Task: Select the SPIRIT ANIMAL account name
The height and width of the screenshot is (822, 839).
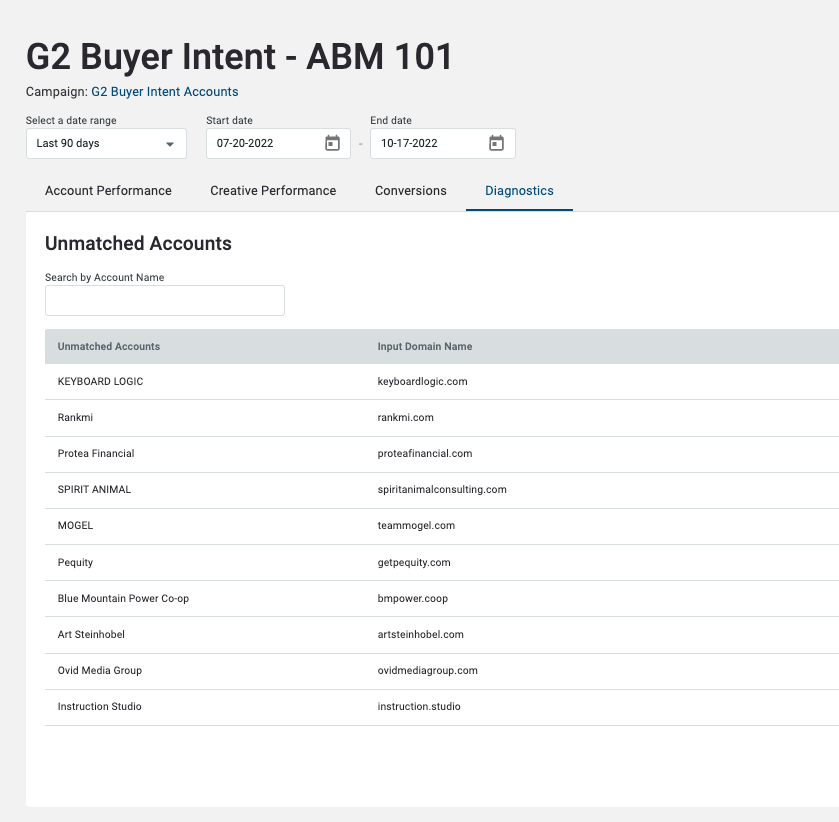Action: tap(94, 489)
